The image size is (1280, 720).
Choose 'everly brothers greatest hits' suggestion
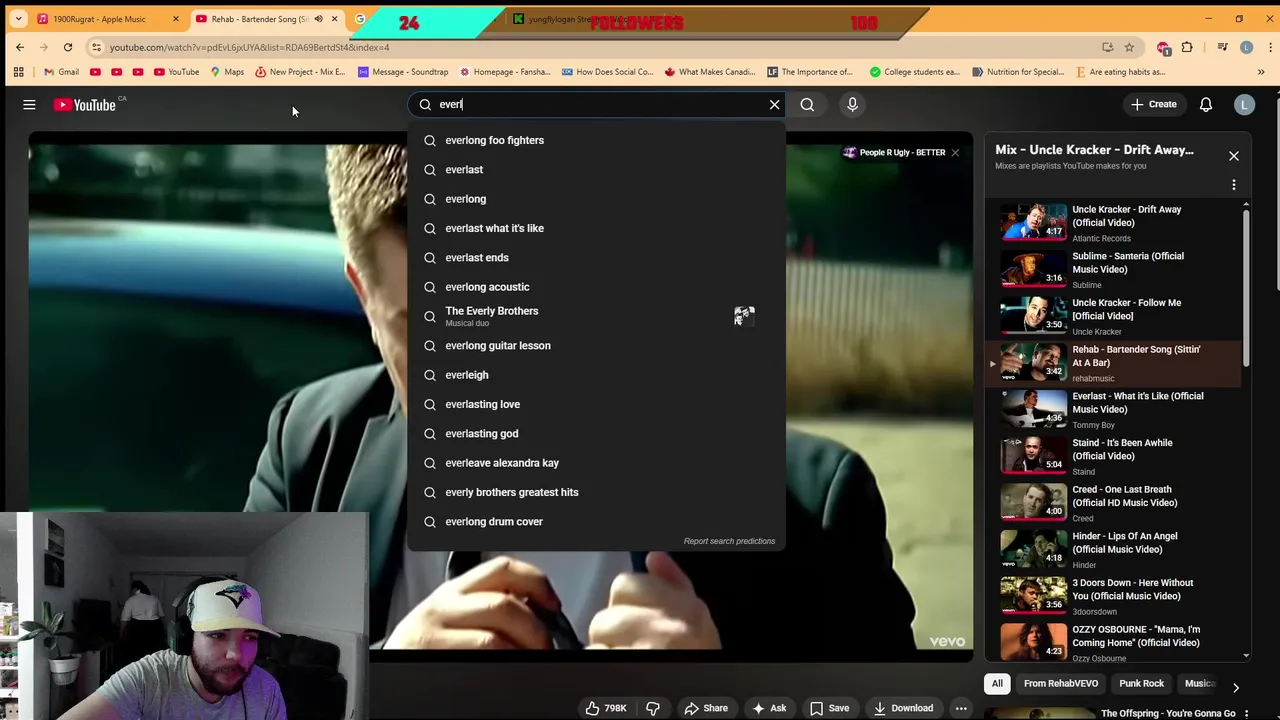(596, 492)
